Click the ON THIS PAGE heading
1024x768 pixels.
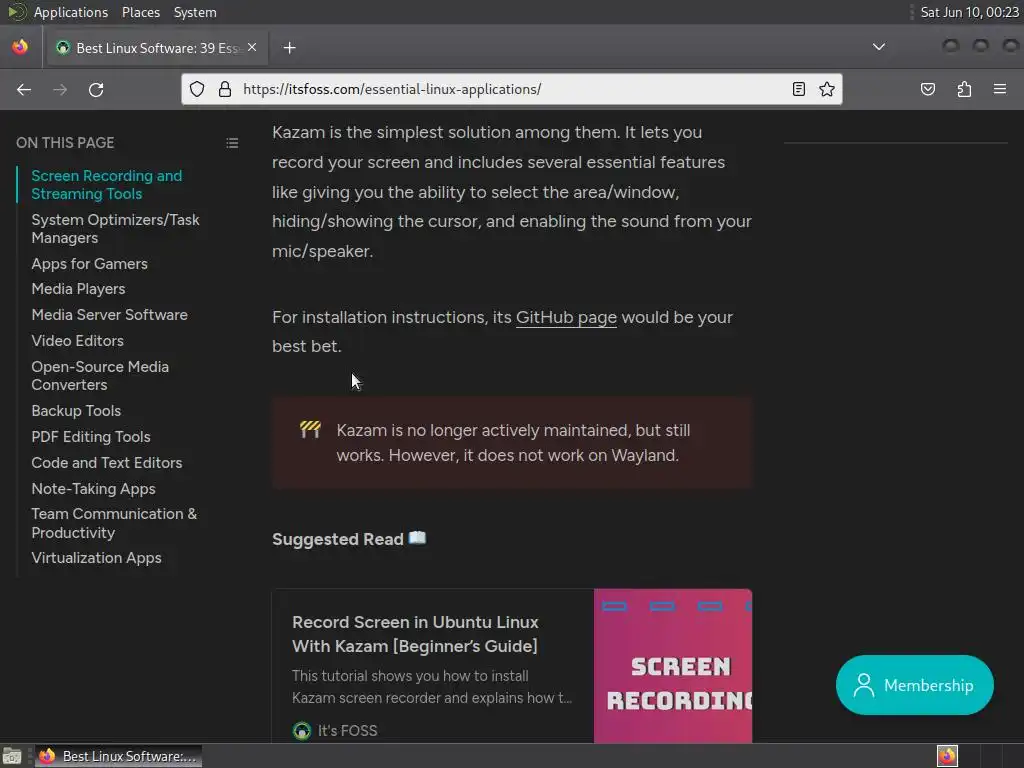coord(65,143)
